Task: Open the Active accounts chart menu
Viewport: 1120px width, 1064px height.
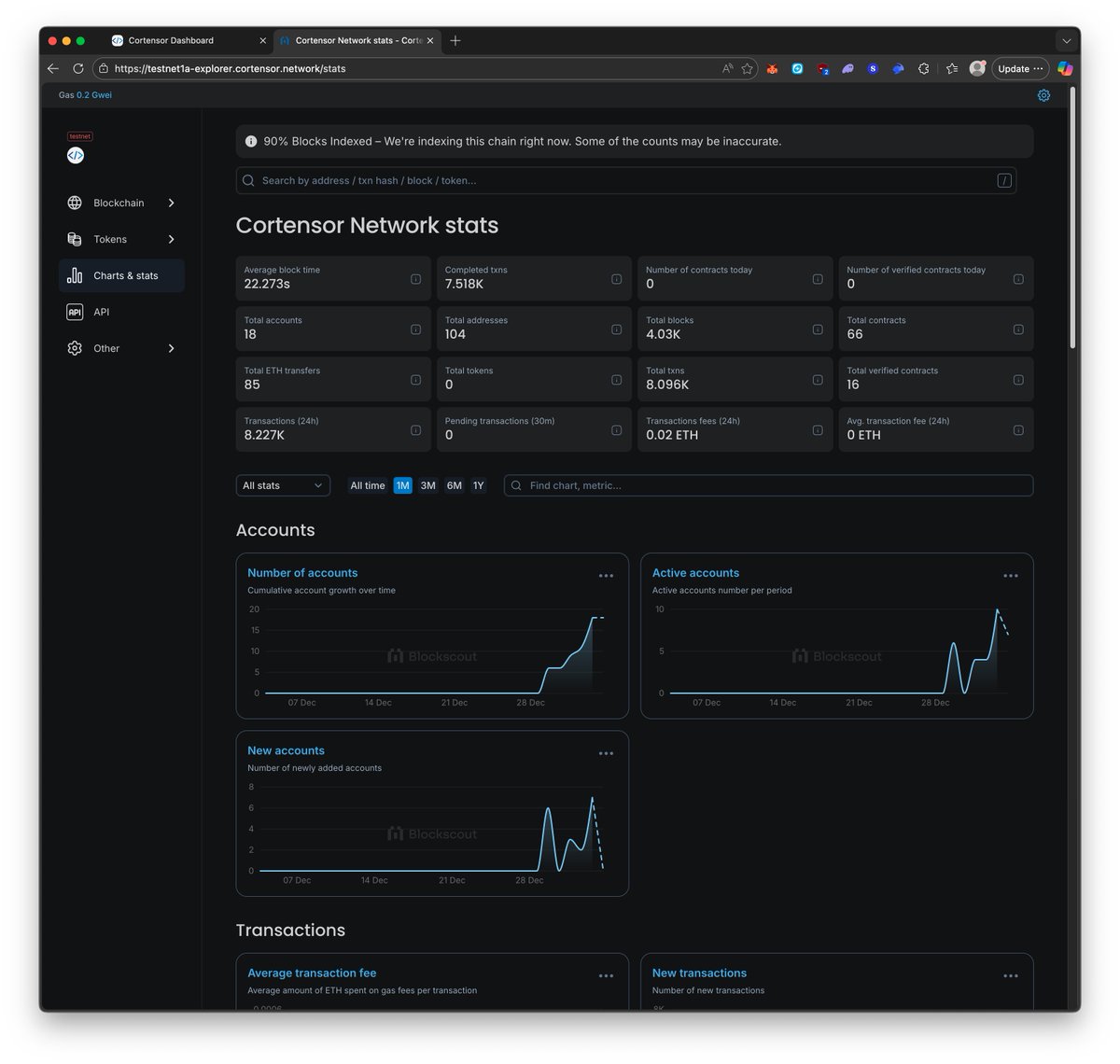Action: [1011, 576]
